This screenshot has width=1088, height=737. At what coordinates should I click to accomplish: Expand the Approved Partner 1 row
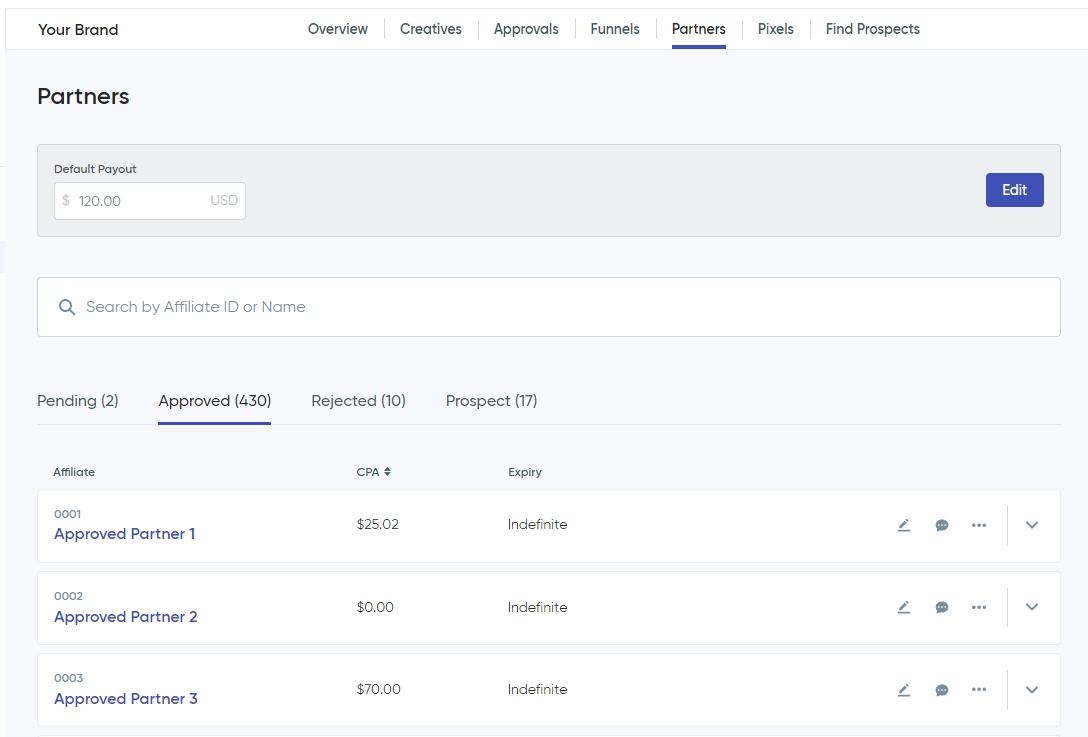[x=1032, y=525]
